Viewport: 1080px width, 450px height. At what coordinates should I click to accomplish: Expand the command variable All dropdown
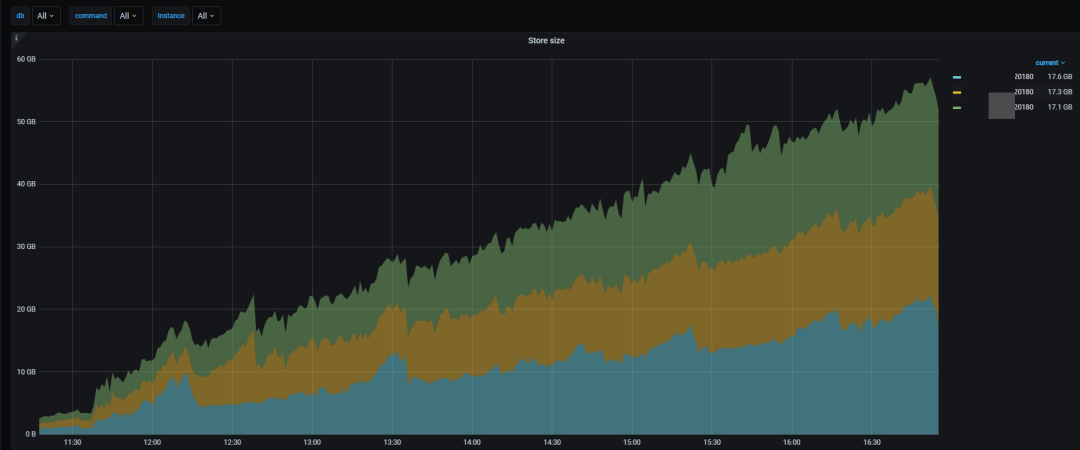[x=129, y=15]
